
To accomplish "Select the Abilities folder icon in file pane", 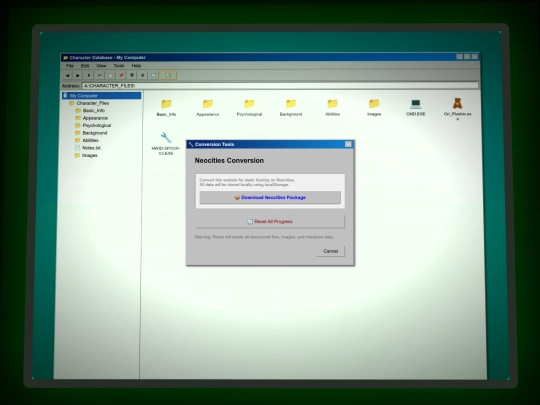I will (x=332, y=104).
